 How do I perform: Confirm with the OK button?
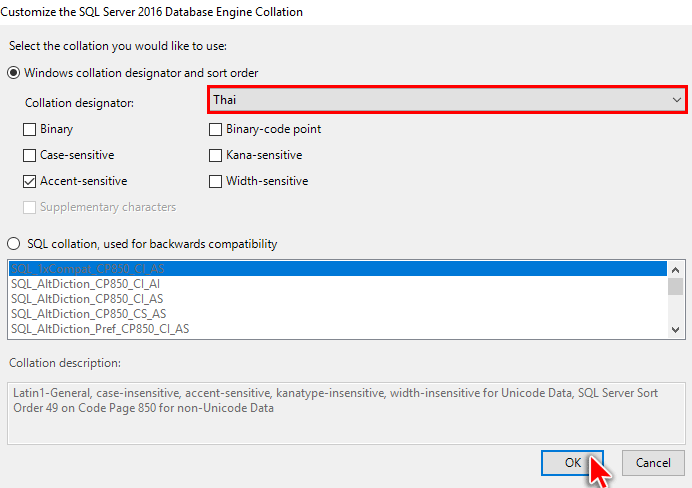[x=572, y=463]
